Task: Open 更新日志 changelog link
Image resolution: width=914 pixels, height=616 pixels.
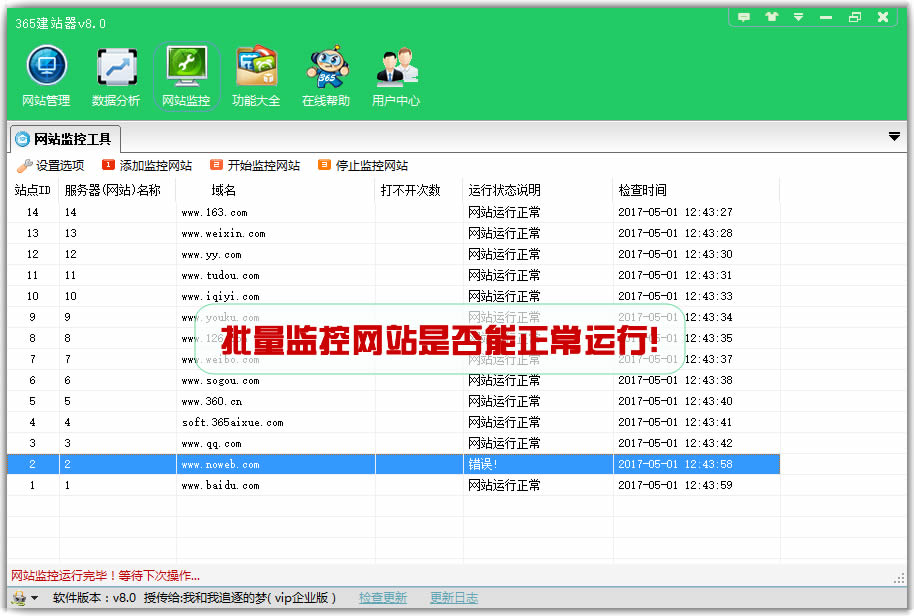Action: pos(454,598)
